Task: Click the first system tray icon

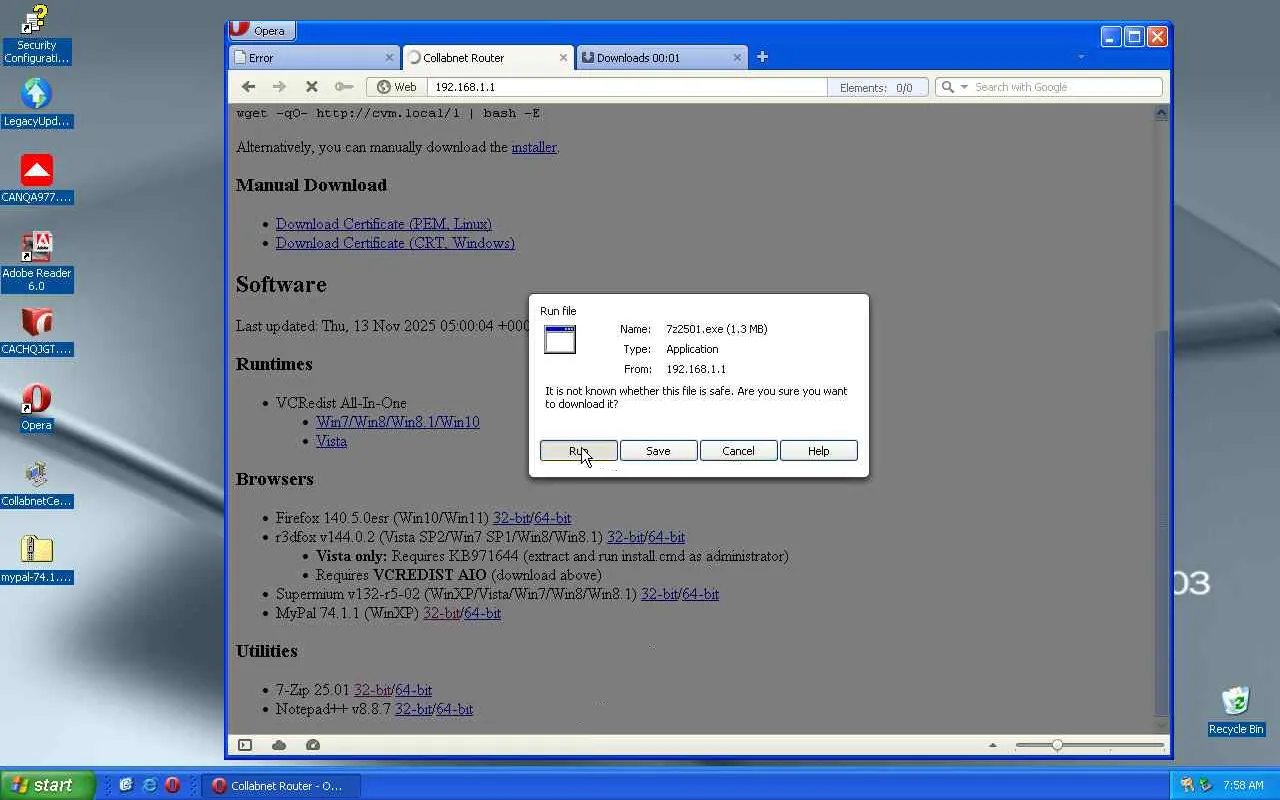Action: point(1188,785)
